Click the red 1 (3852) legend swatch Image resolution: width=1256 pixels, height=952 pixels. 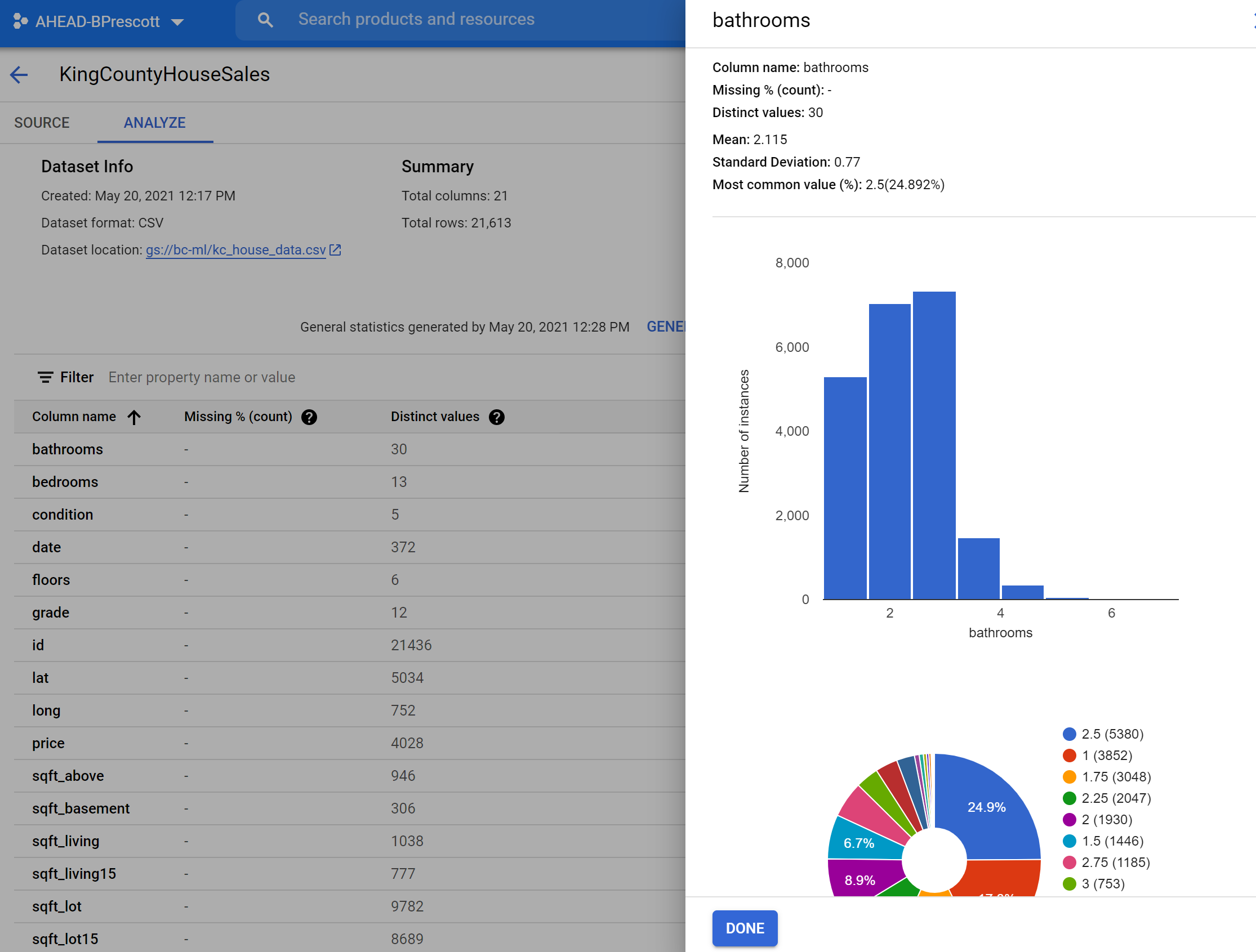tap(1069, 756)
